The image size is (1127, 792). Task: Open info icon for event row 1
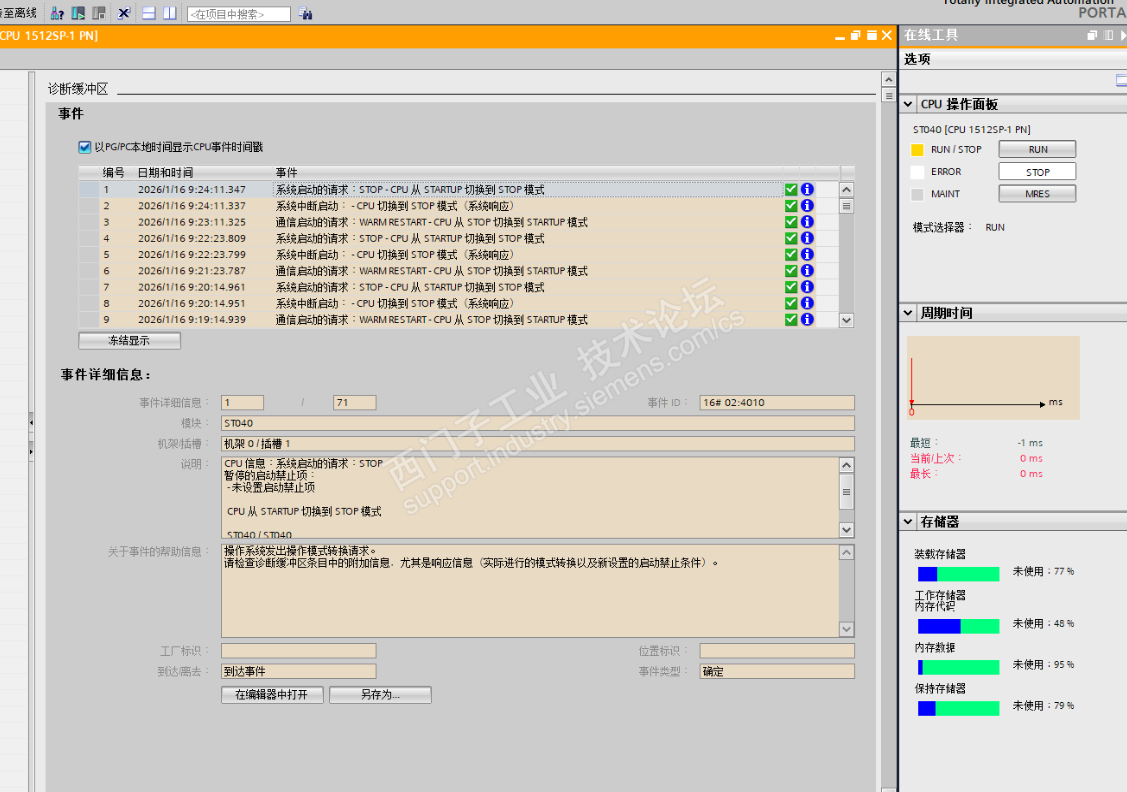[x=807, y=189]
